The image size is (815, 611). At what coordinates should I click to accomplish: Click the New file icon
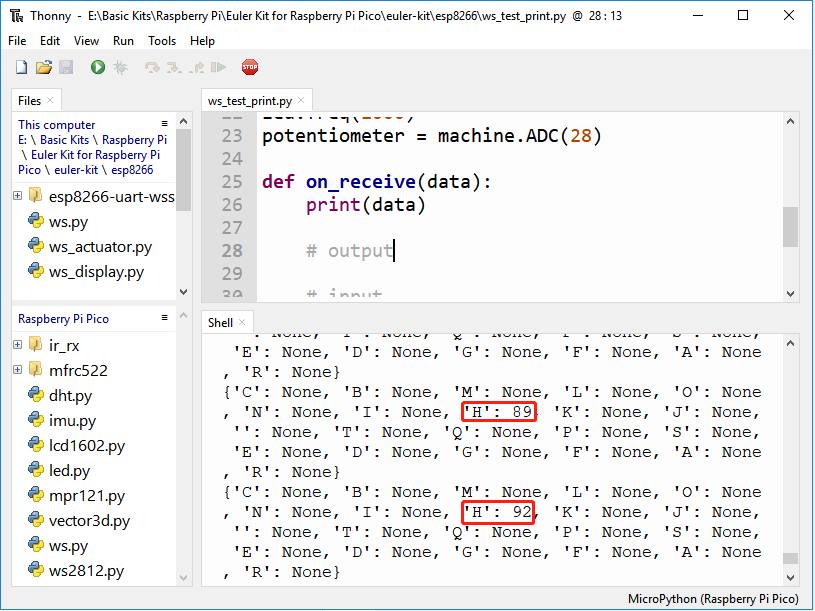pyautogui.click(x=21, y=67)
